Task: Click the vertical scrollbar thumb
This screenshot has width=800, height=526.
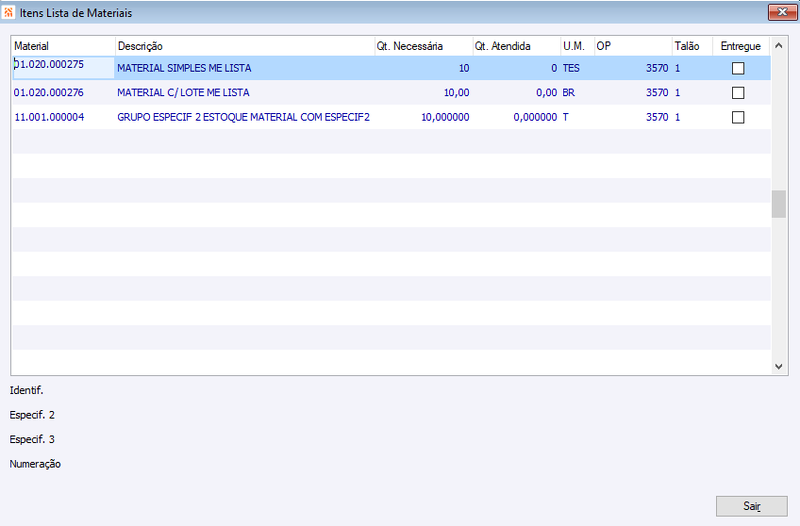Action: (779, 204)
